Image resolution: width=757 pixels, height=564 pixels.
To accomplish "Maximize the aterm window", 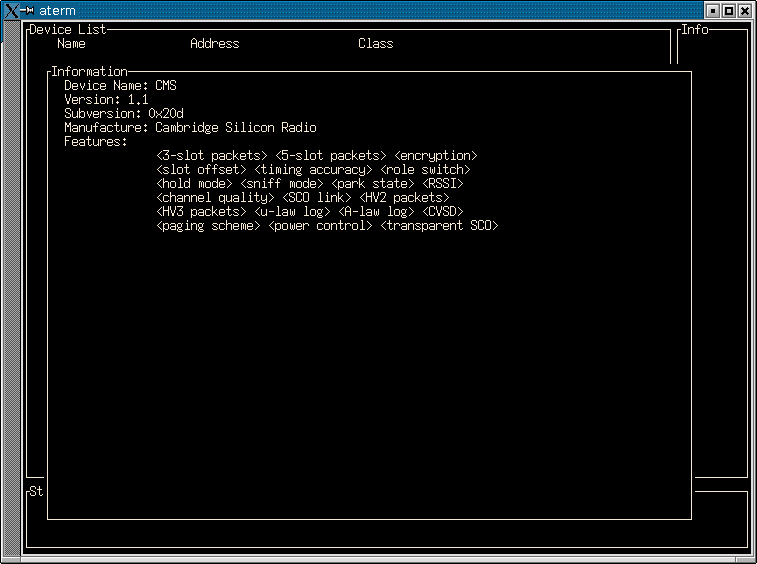I will (x=729, y=11).
